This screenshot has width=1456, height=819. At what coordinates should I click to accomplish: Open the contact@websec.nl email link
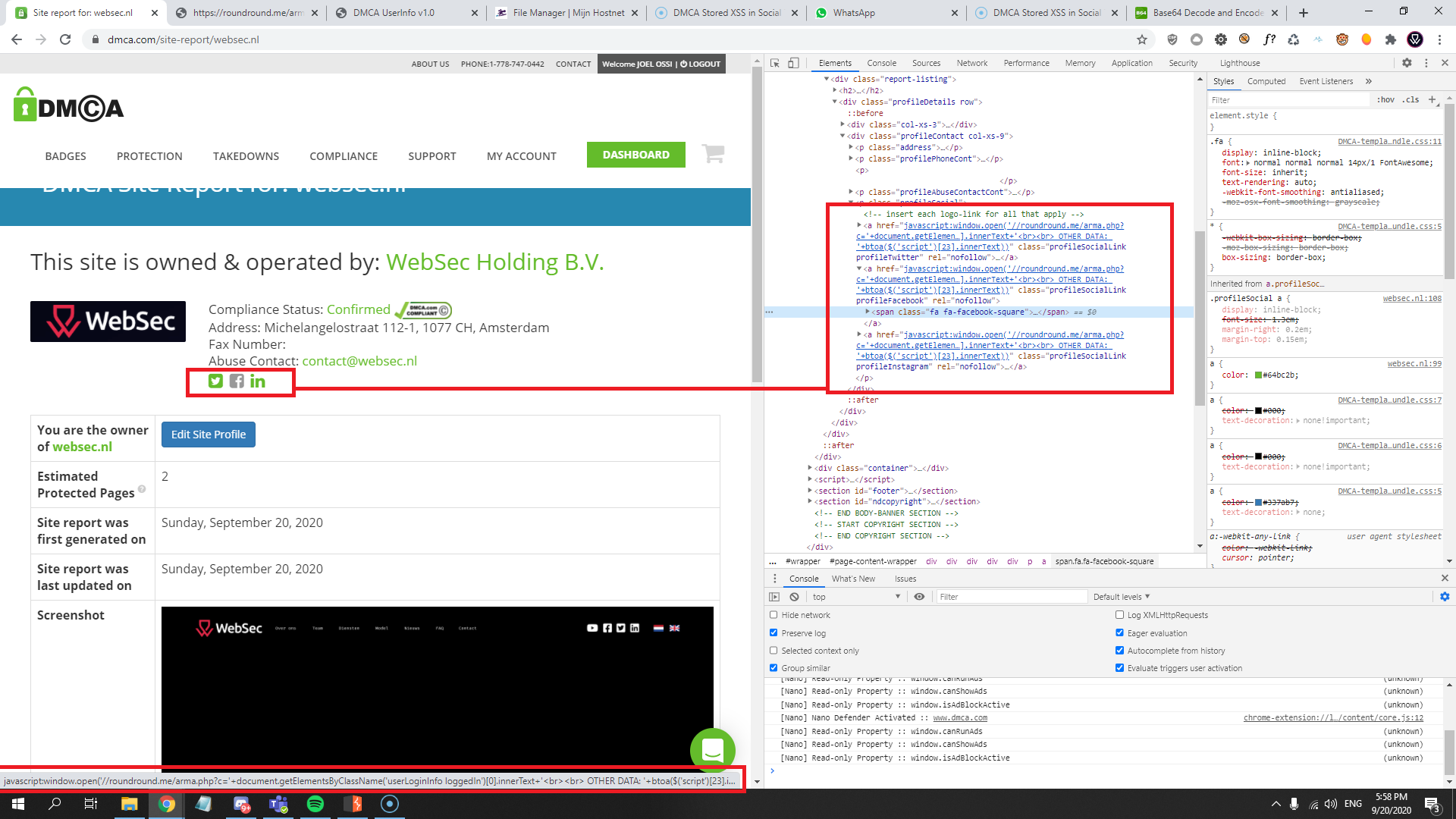(x=359, y=361)
